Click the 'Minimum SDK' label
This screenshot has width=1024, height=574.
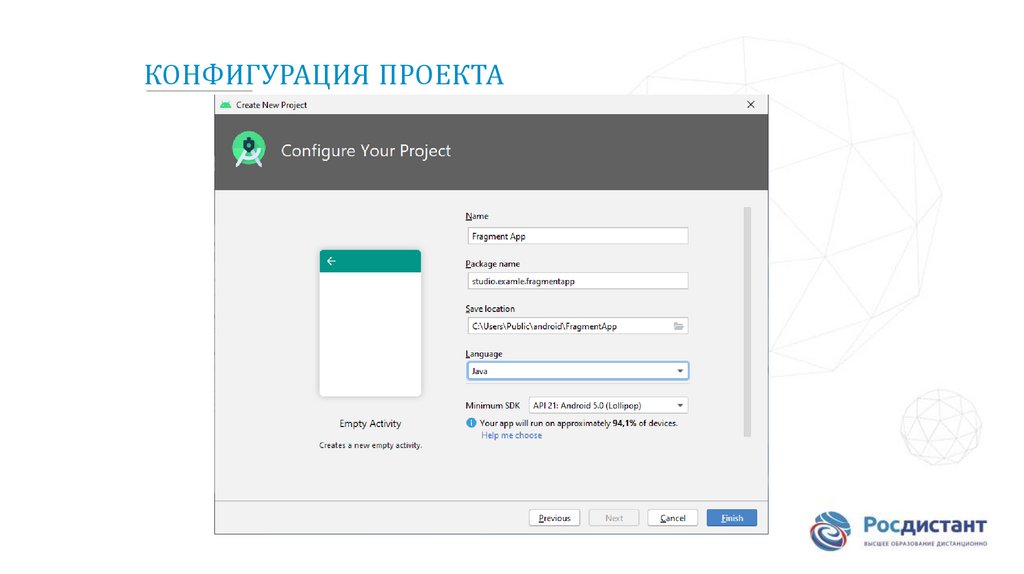[492, 406]
